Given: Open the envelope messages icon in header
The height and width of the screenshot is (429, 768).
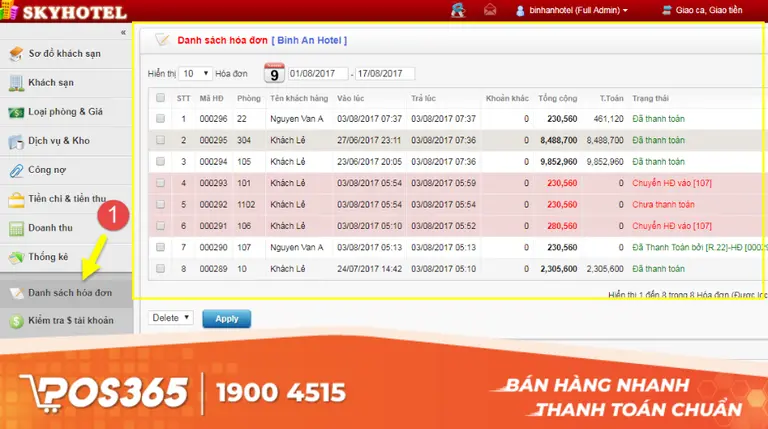Looking at the screenshot, I should pyautogui.click(x=490, y=10).
